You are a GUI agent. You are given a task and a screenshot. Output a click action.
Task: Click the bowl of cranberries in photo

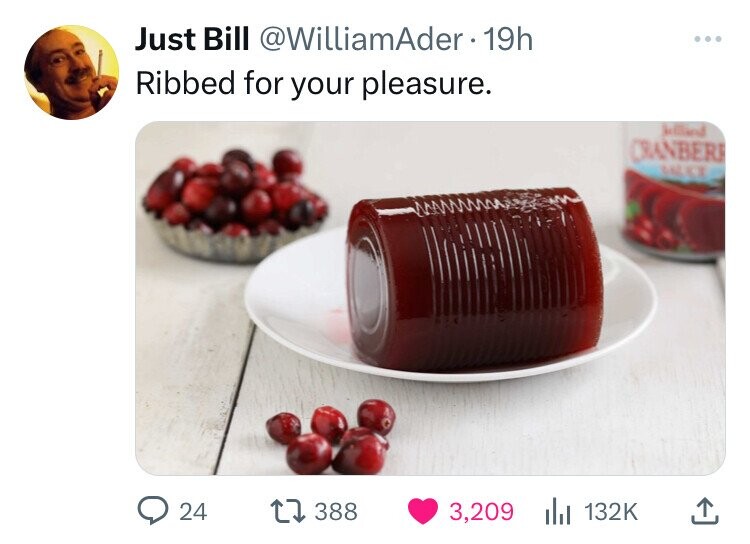[x=234, y=206]
